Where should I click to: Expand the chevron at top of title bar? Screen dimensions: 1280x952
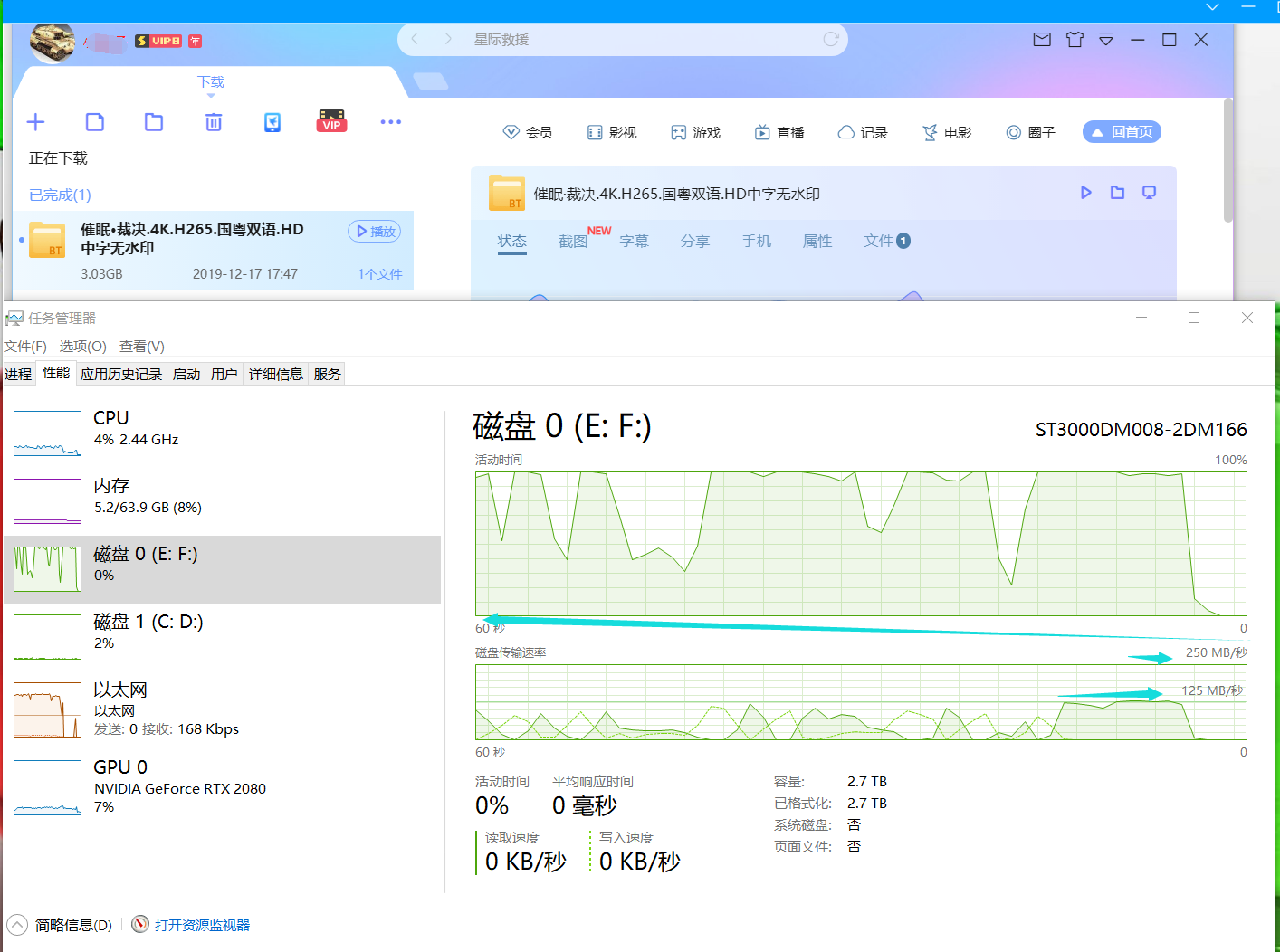(1212, 7)
